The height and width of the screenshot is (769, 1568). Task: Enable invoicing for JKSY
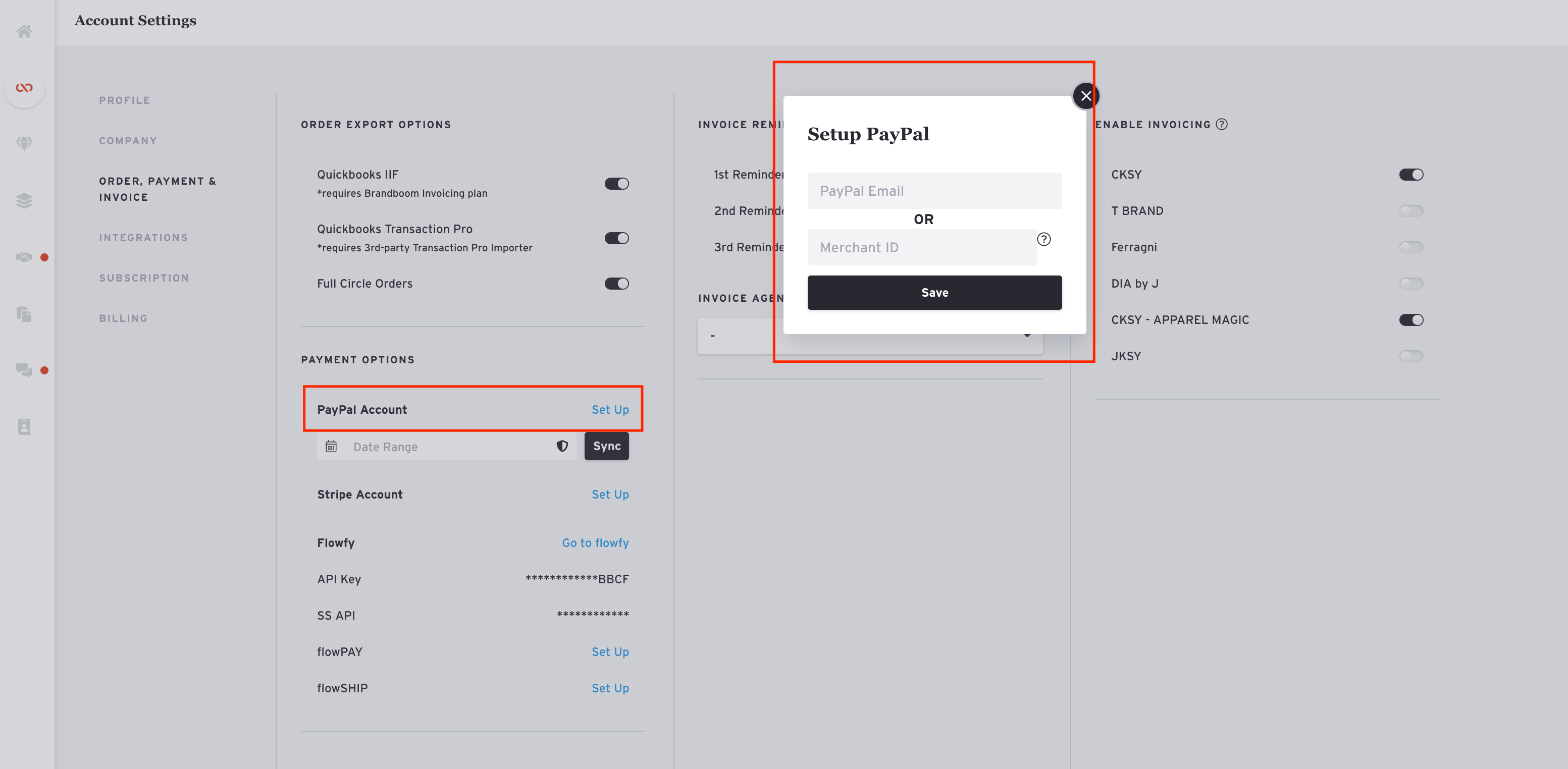(x=1411, y=356)
